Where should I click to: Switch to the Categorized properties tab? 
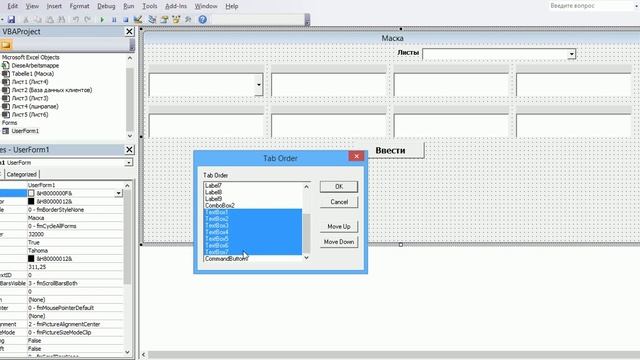click(x=22, y=174)
